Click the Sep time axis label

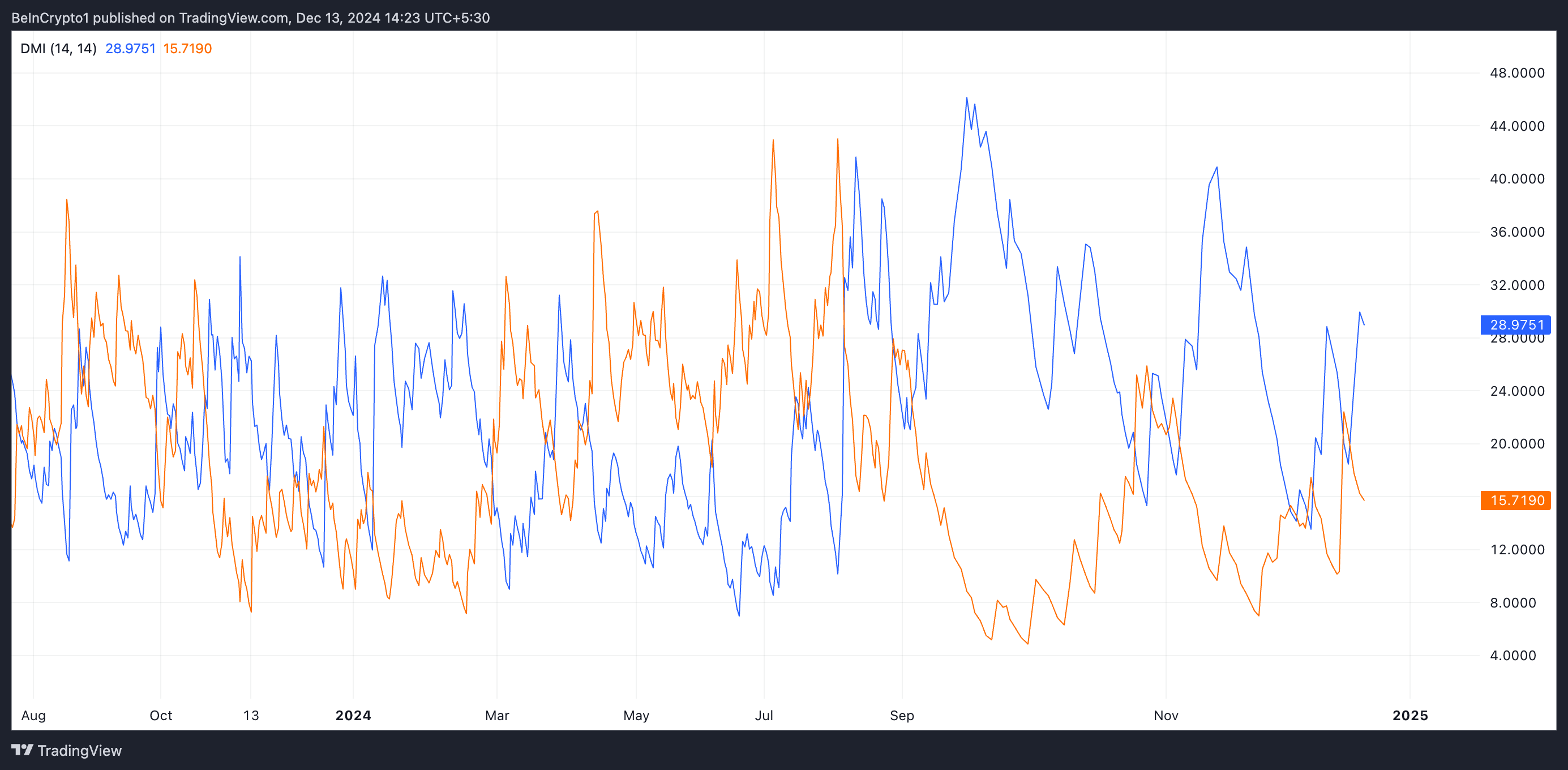coord(902,715)
